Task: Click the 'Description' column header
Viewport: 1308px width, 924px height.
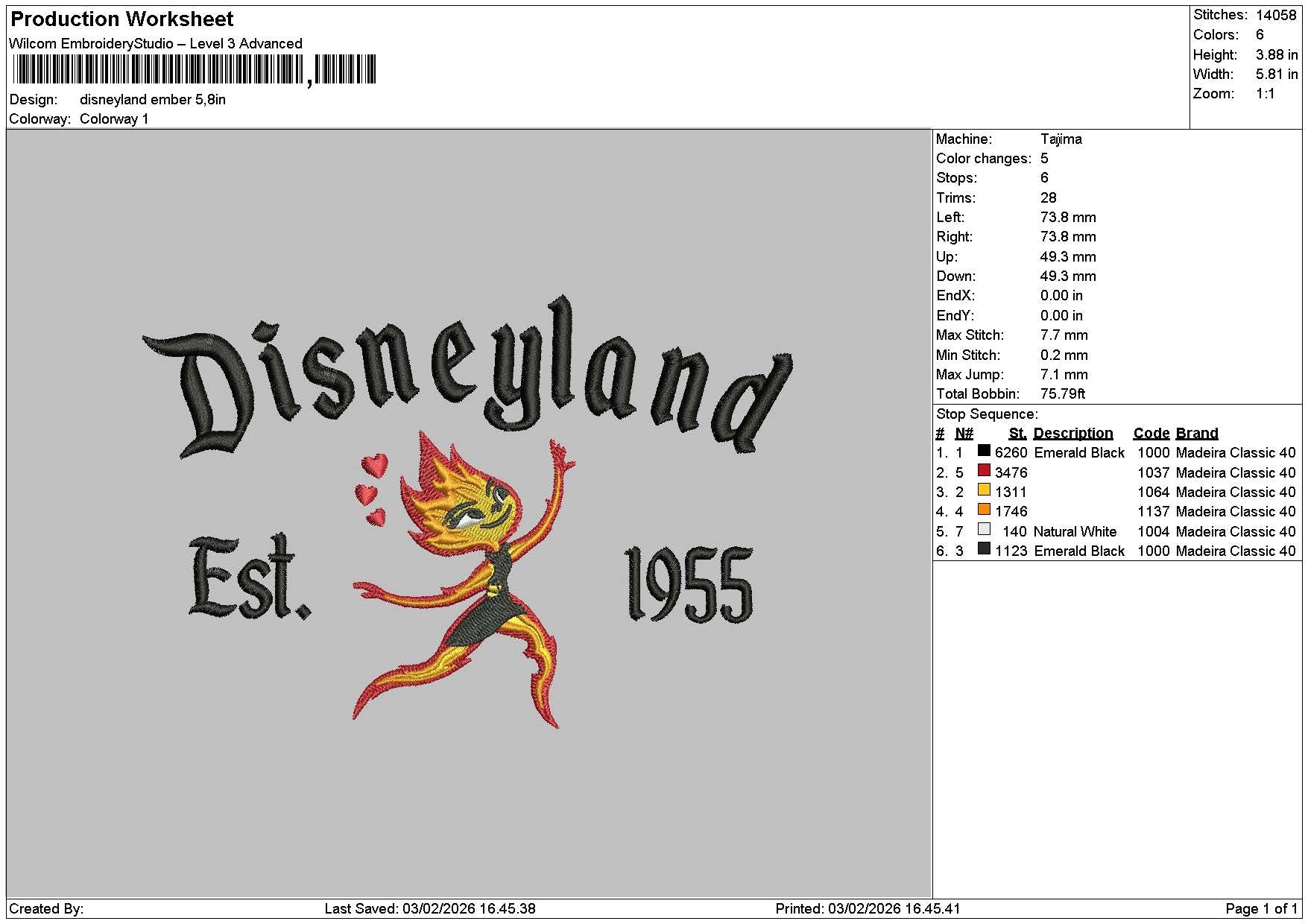Action: coord(1073,434)
